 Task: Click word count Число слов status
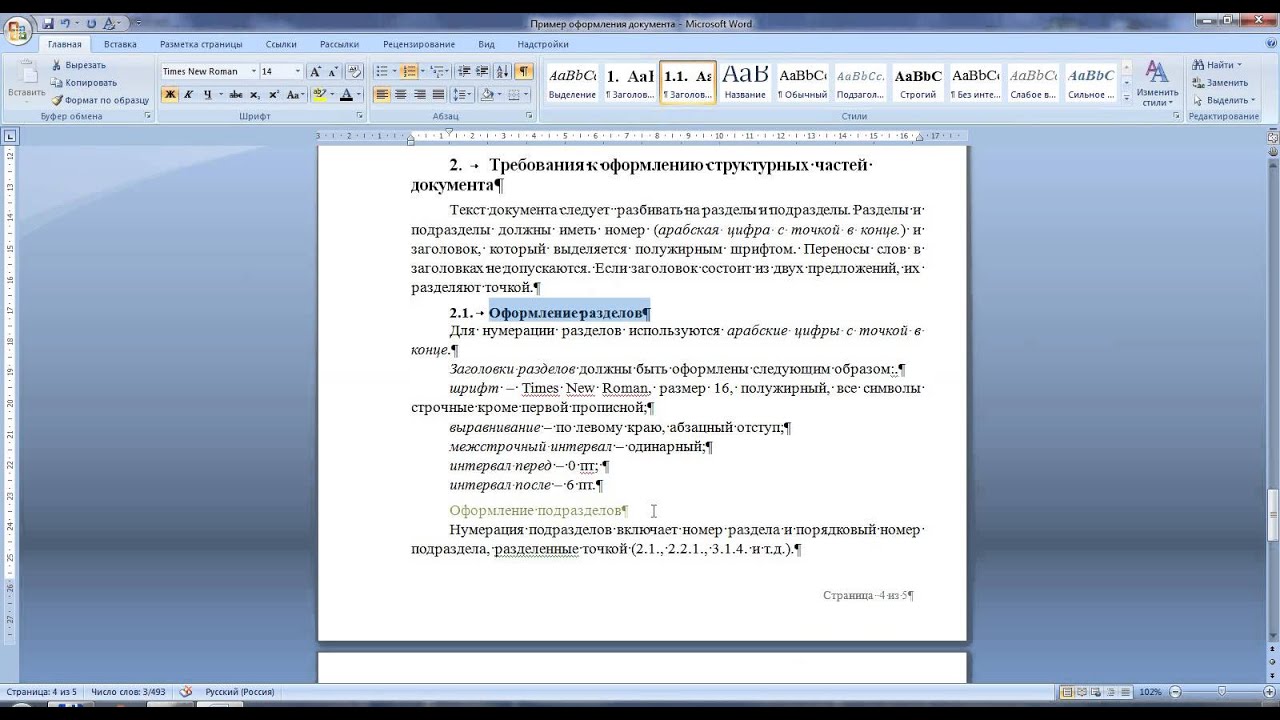point(126,692)
